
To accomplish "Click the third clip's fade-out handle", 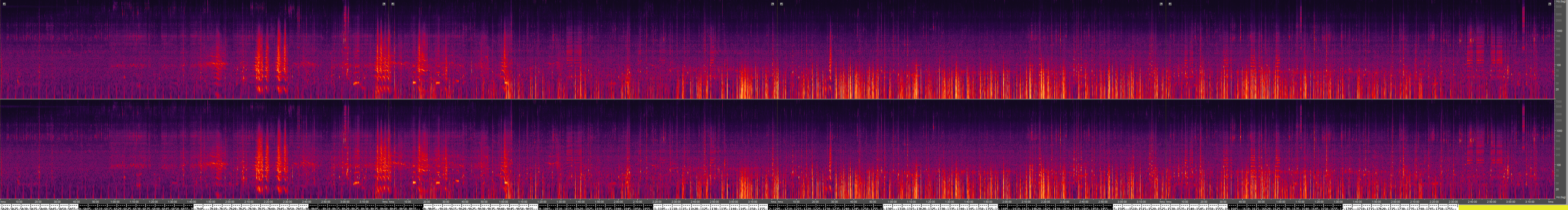I will coord(1161,4).
